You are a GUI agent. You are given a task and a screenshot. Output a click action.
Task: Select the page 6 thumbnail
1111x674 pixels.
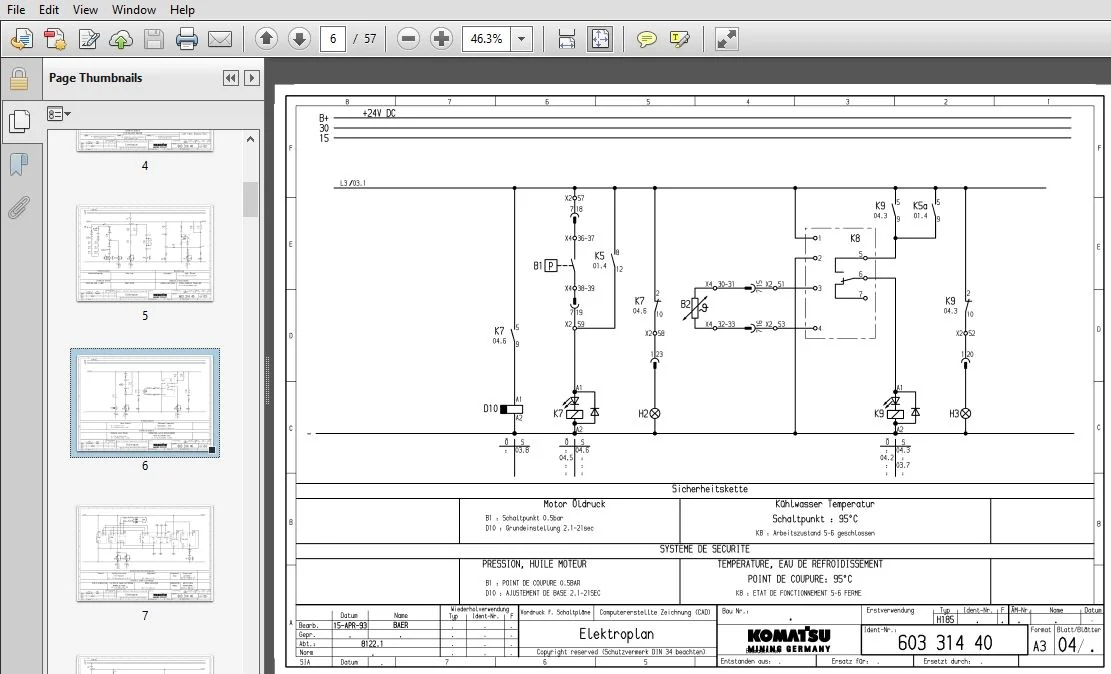click(145, 403)
